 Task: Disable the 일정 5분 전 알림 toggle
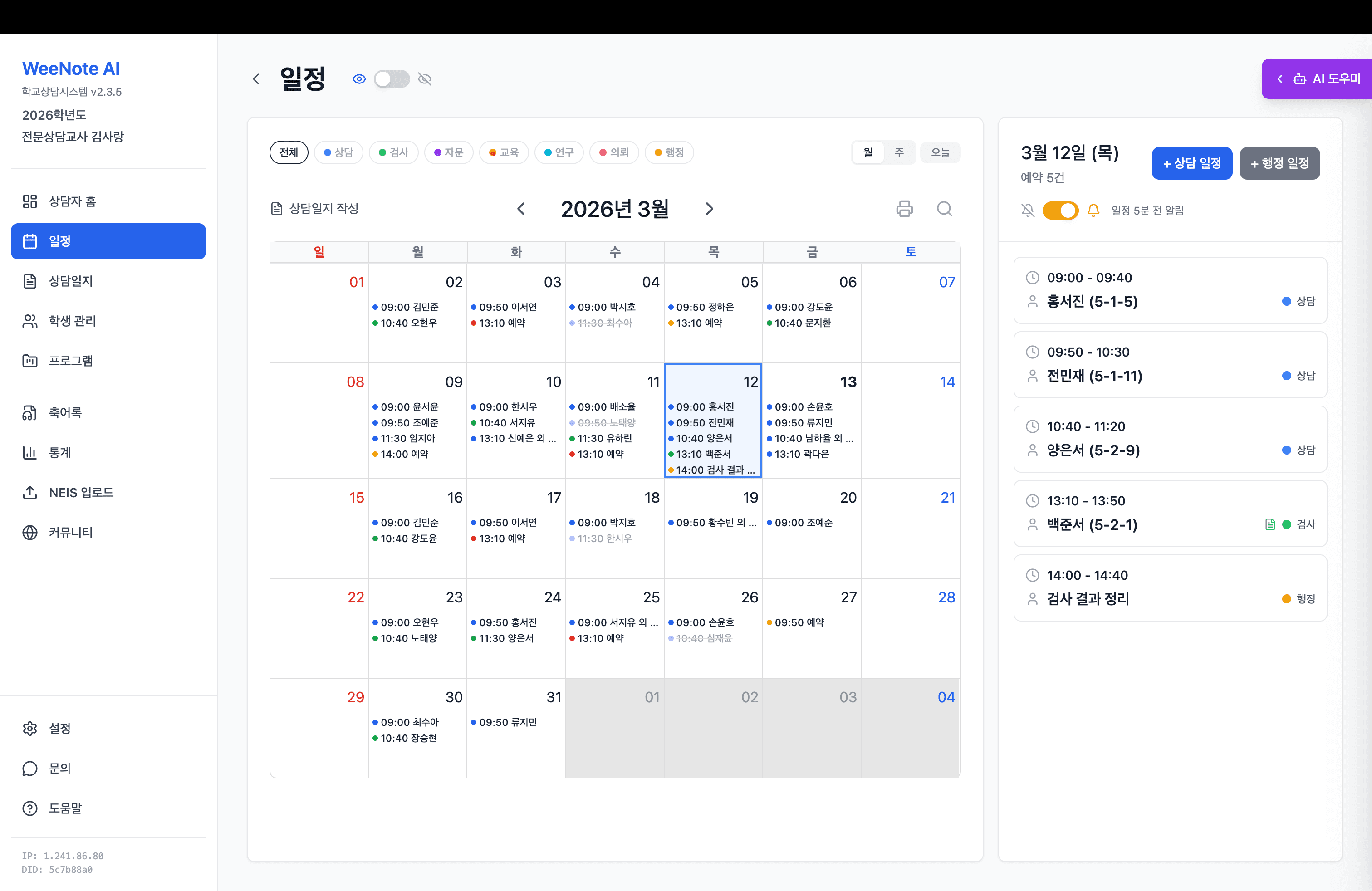1060,211
